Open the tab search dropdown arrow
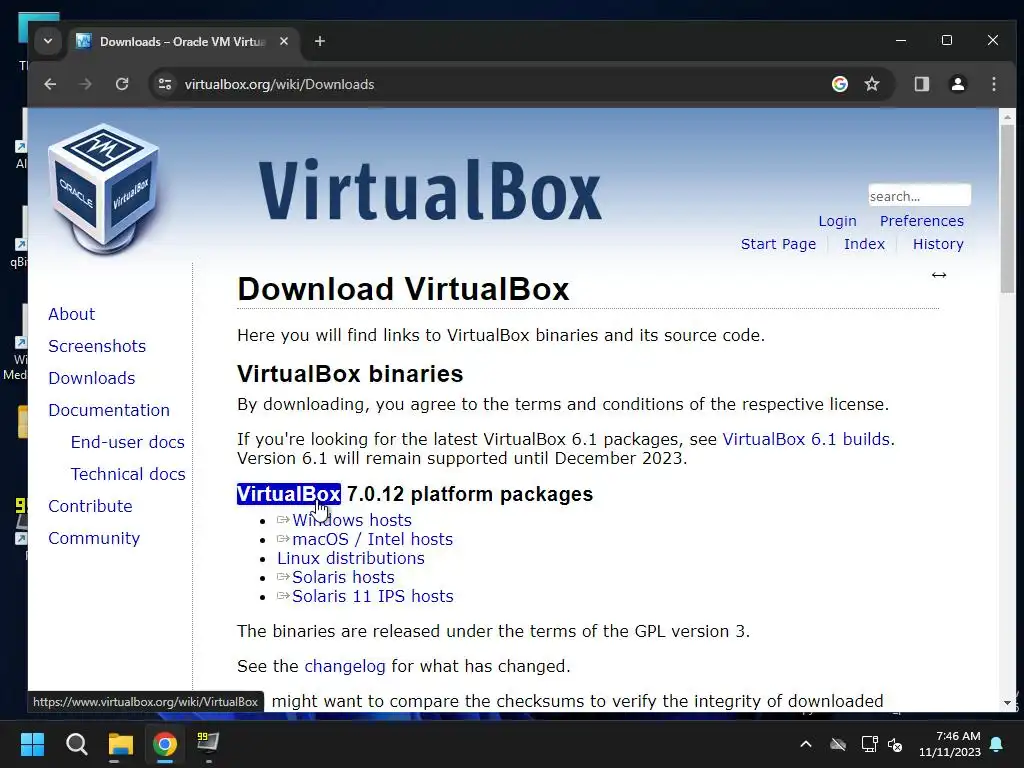 click(48, 41)
